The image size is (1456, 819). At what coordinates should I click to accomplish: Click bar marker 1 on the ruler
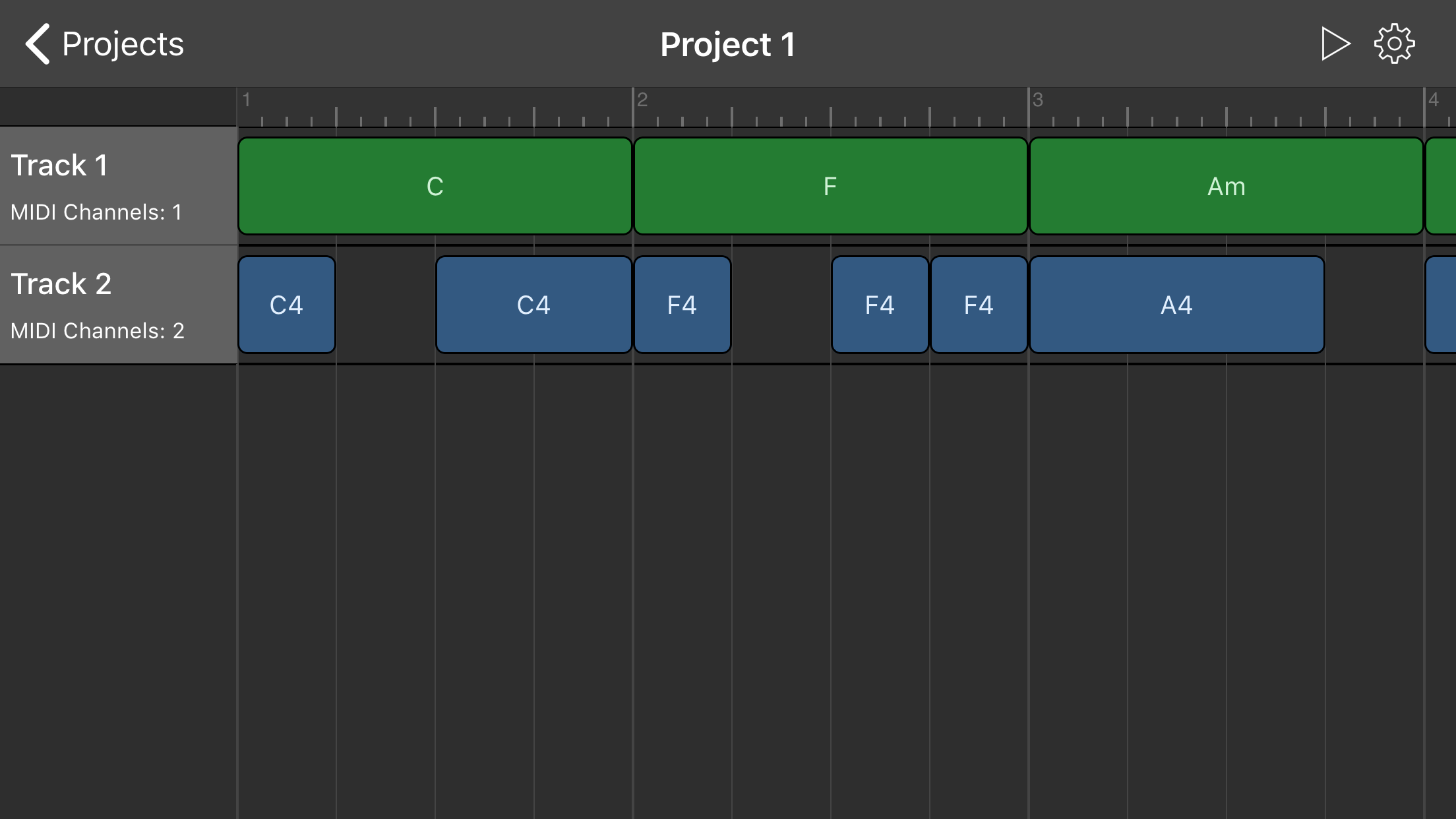(x=247, y=100)
